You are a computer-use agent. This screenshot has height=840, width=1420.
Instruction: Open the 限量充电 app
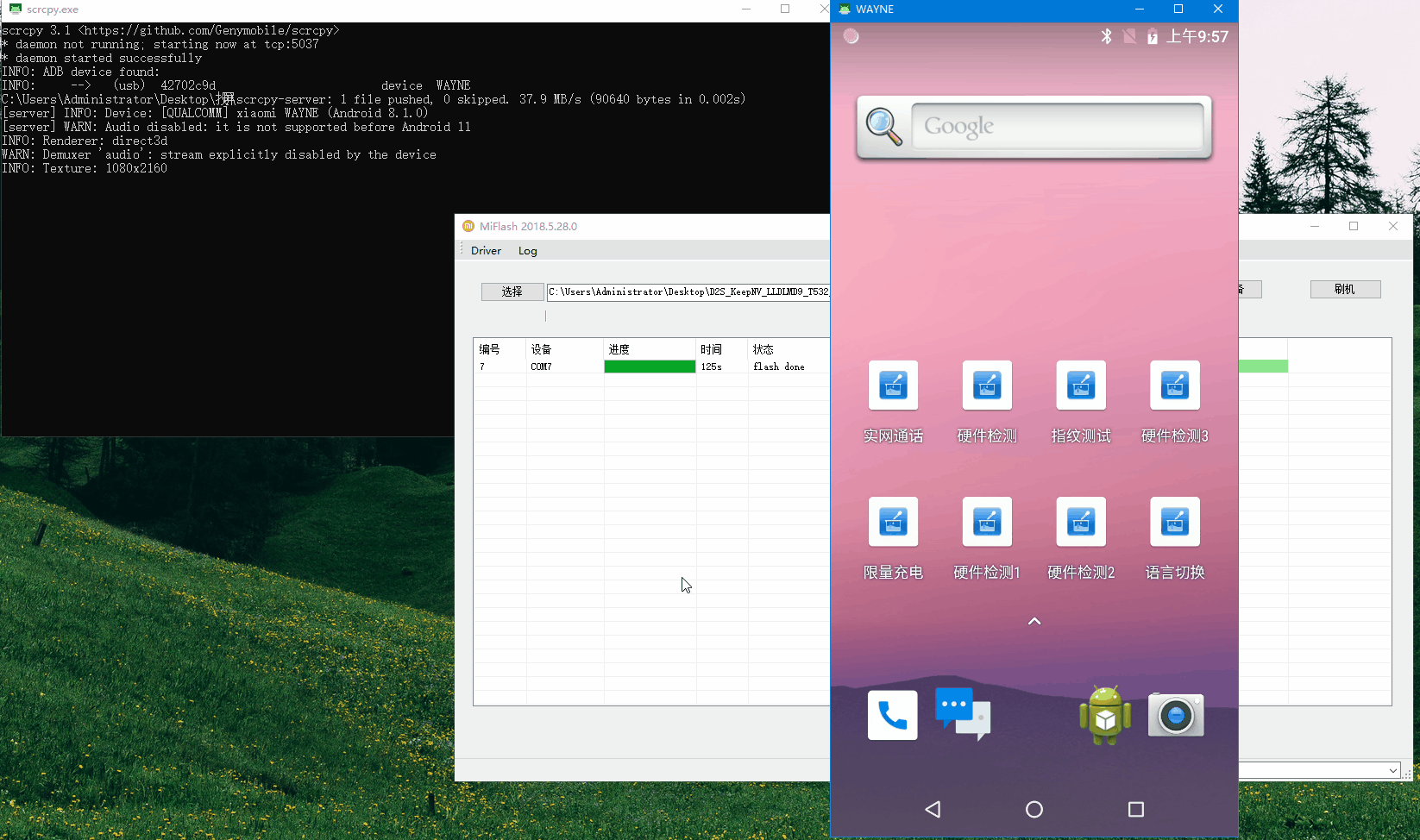[x=893, y=522]
